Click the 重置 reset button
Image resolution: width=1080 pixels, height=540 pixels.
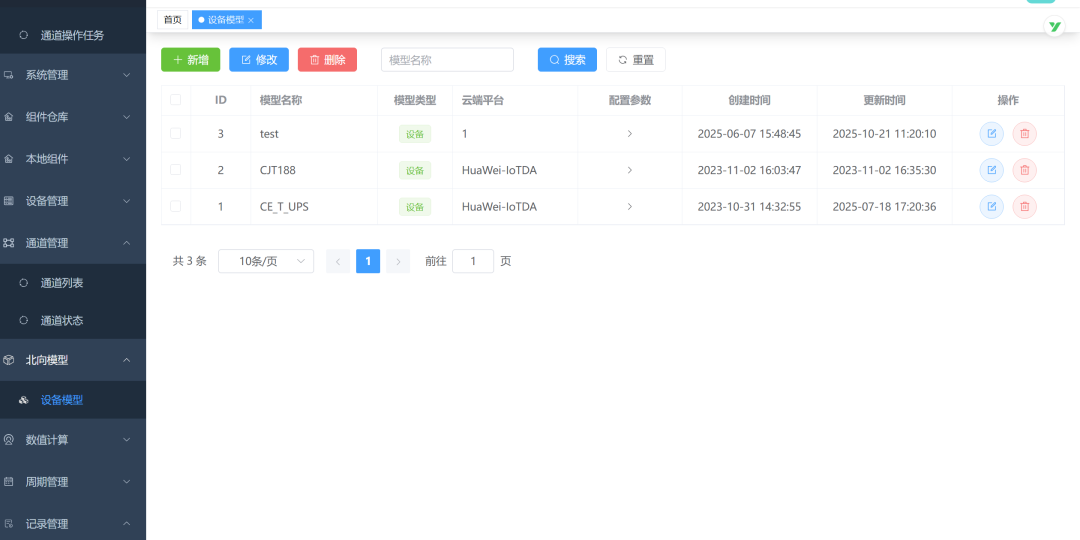pos(635,60)
